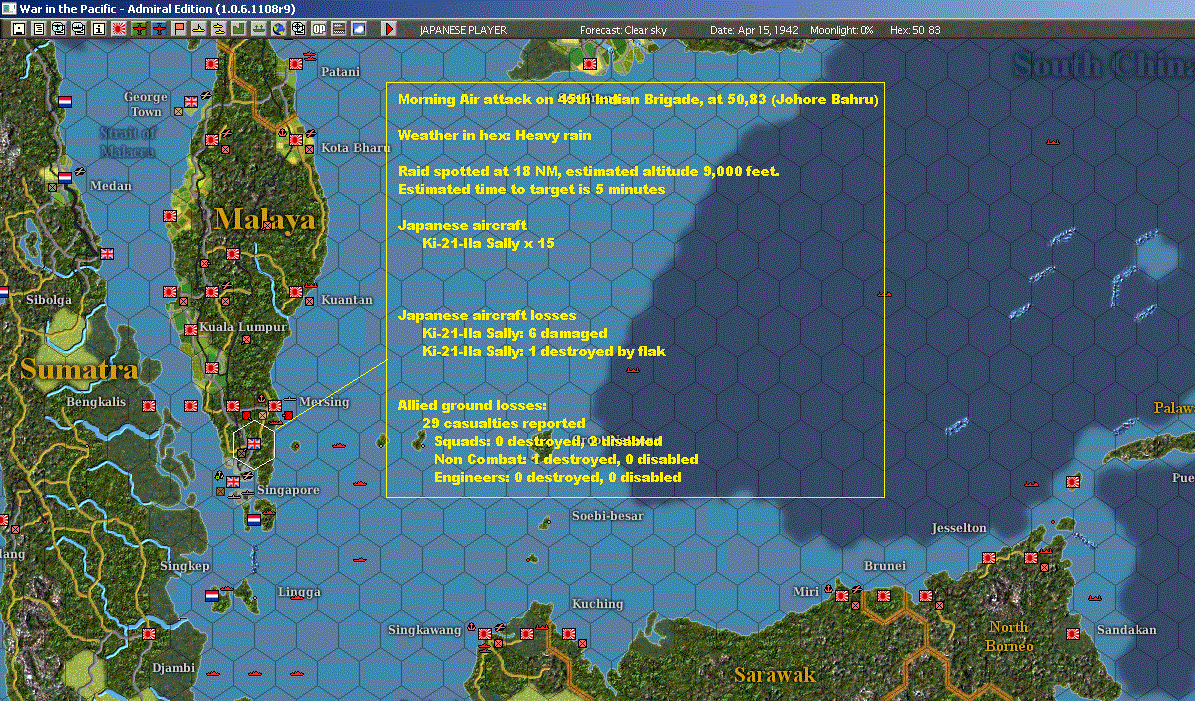Select British flag marker at George Town
This screenshot has height=701, width=1195.
click(191, 101)
